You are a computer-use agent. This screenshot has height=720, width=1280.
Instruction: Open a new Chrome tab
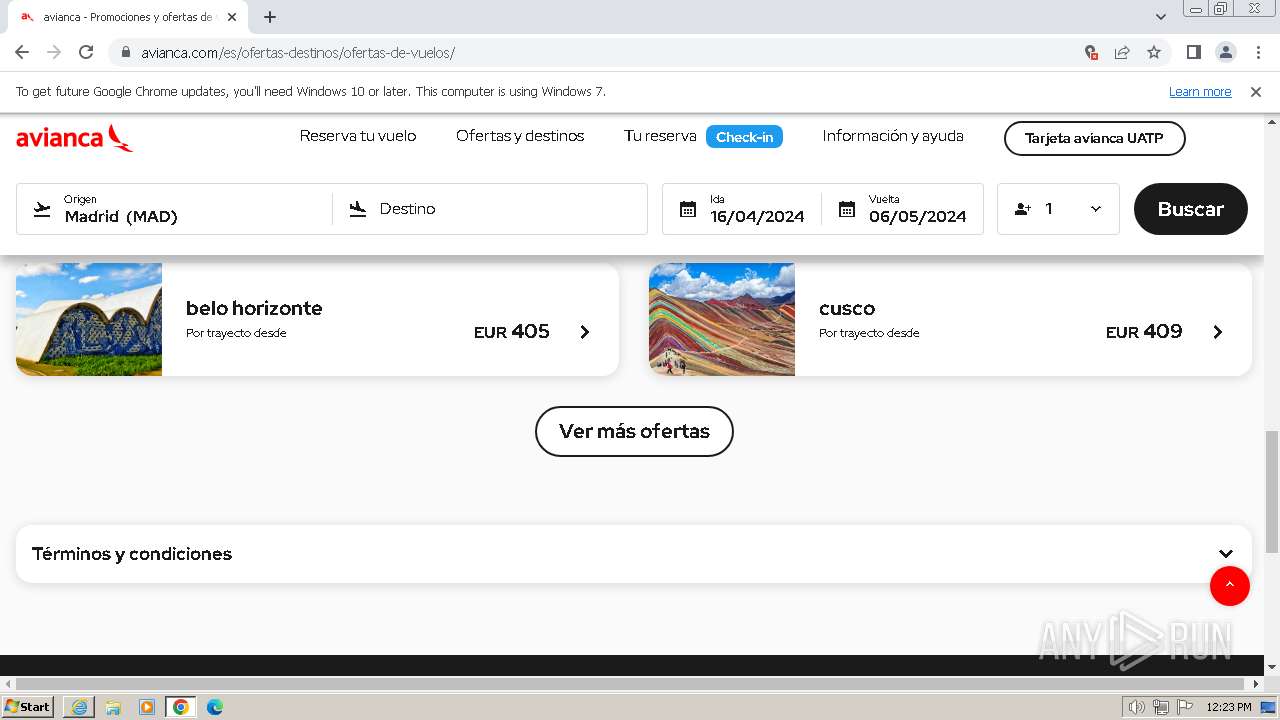pyautogui.click(x=270, y=17)
